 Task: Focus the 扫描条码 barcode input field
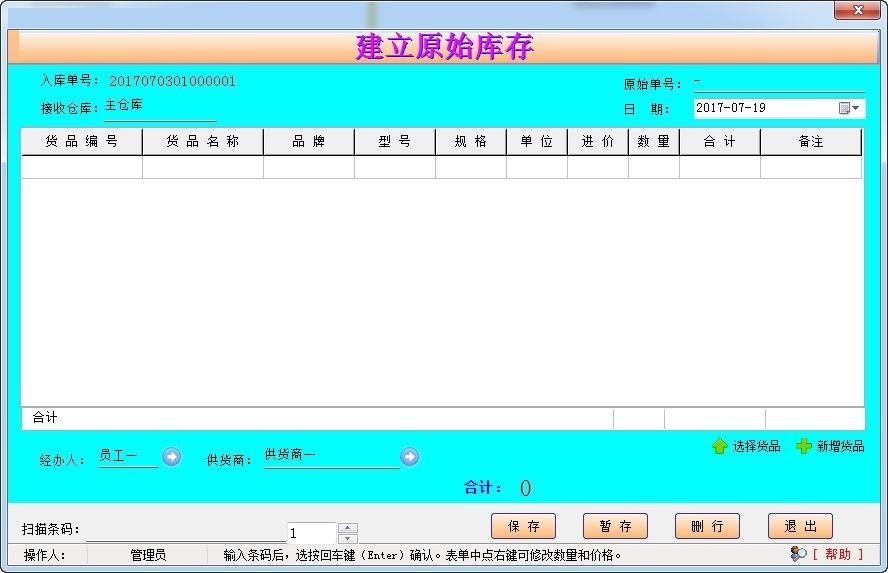tap(186, 531)
